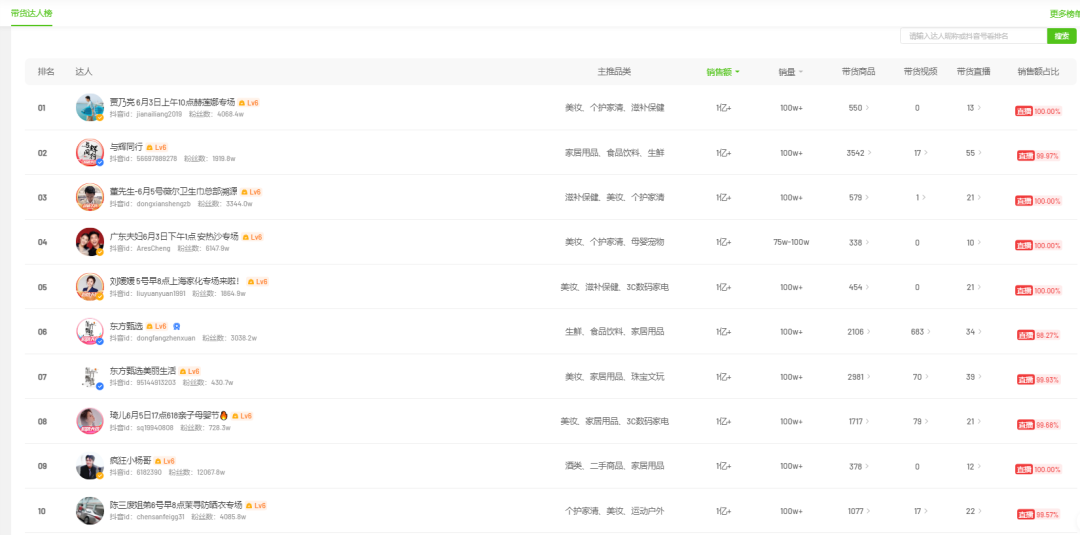Screen dimensions: 1080x535
Task: Expand 带货视频 count 683 for 东方甄选
Action: (x=919, y=332)
